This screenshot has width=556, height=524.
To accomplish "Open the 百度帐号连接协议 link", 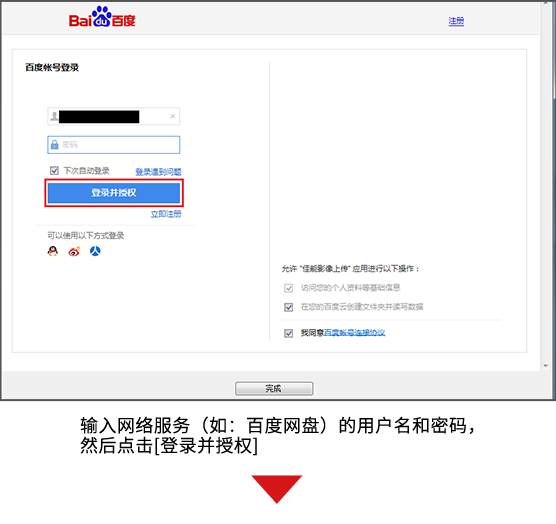I will click(355, 333).
